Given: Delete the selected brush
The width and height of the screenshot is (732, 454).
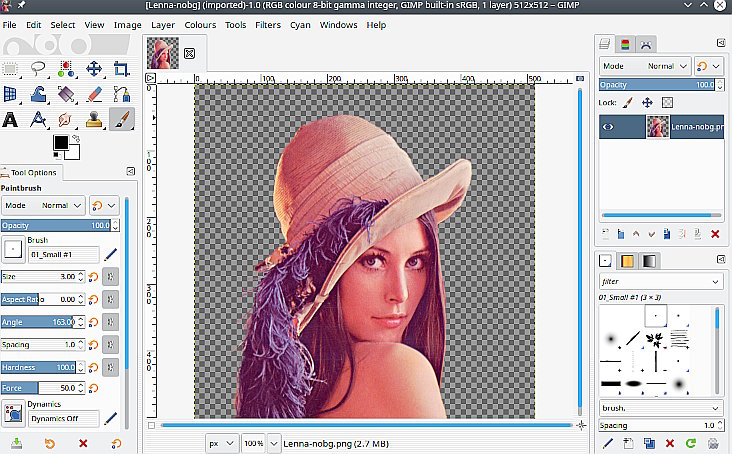Looking at the screenshot, I should (670, 442).
